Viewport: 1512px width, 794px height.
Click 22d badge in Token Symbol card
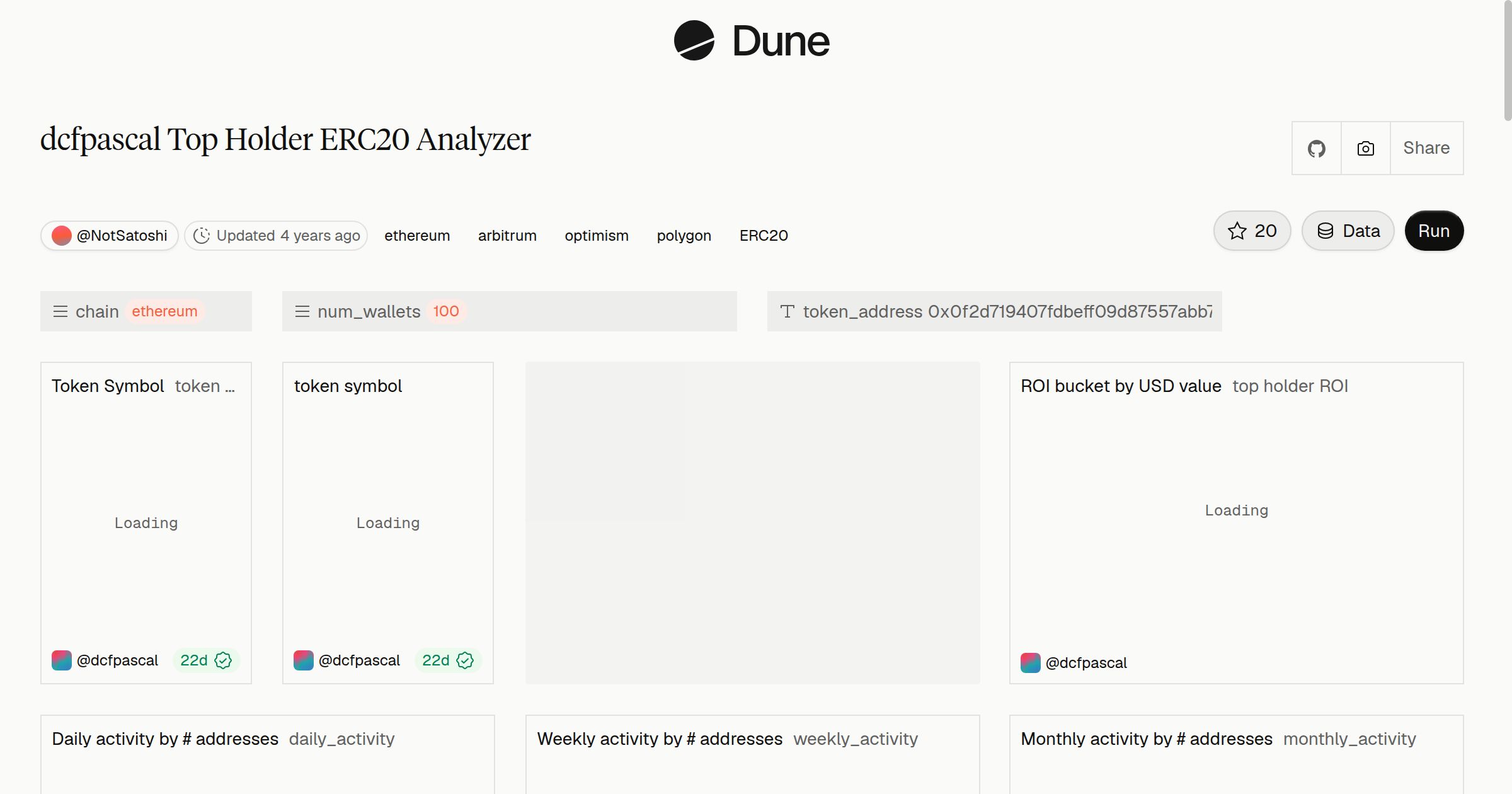coord(206,660)
